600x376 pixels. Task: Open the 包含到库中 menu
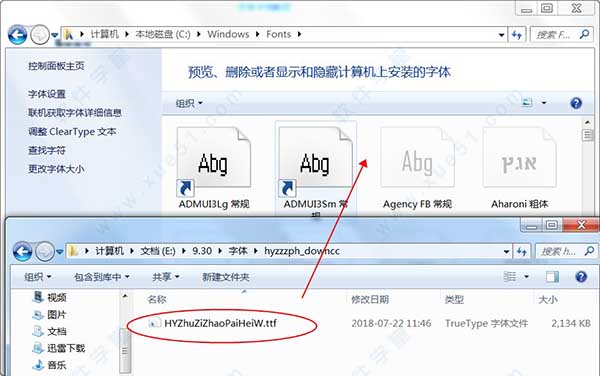pos(102,277)
